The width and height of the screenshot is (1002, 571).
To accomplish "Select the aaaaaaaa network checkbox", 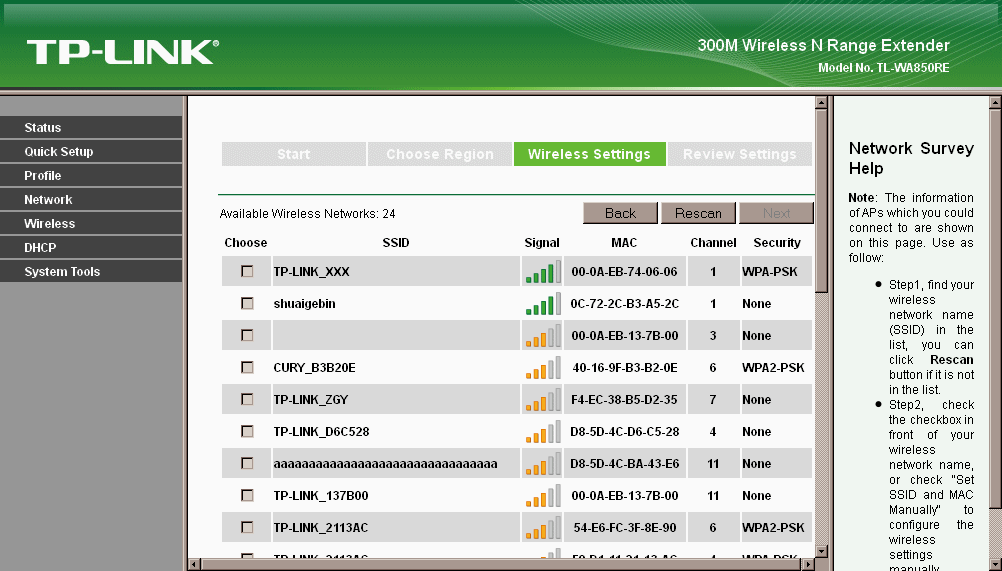I will click(x=247, y=463).
